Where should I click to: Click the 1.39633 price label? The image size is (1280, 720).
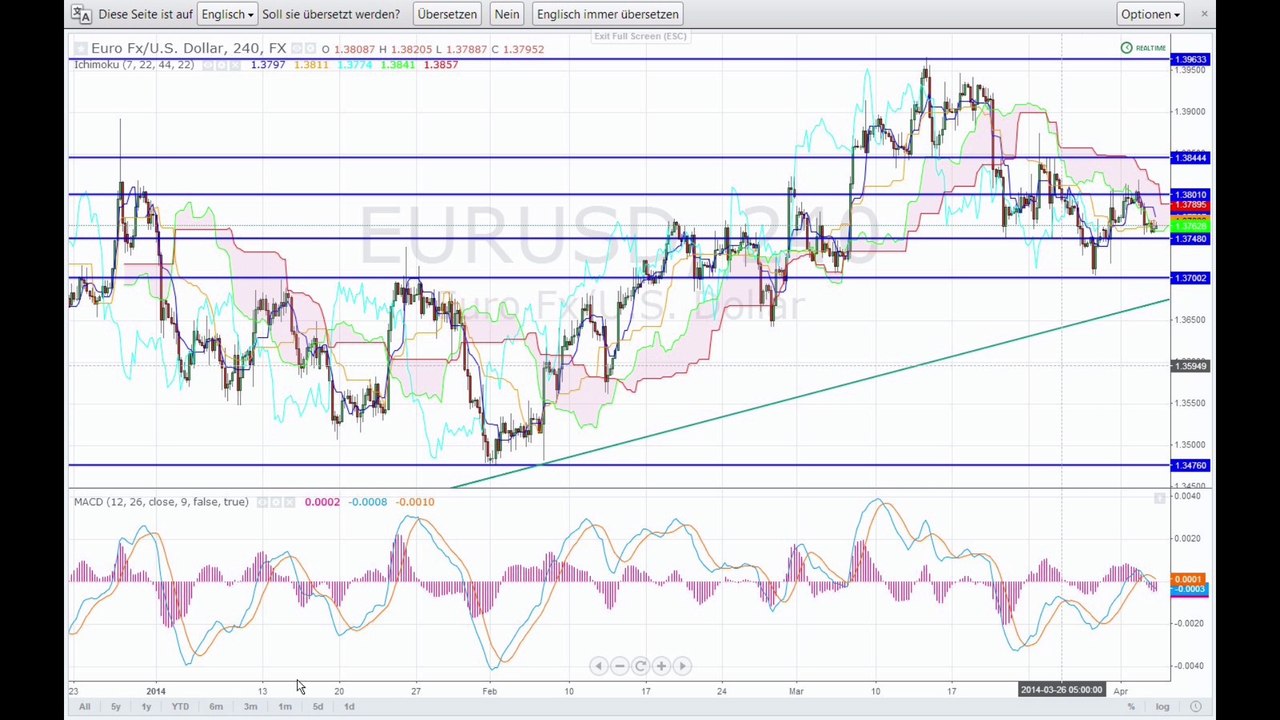[1191, 60]
